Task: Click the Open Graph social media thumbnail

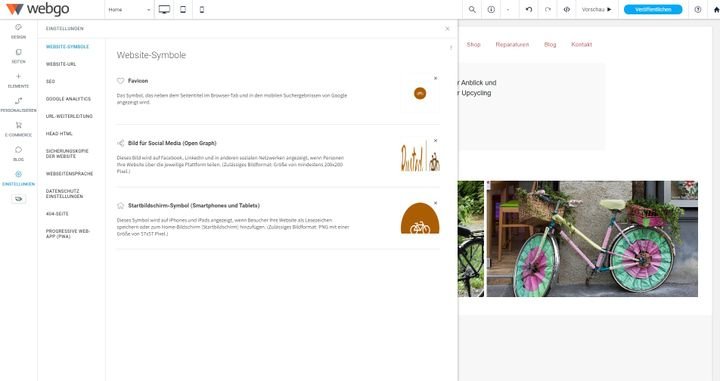Action: pyautogui.click(x=420, y=156)
